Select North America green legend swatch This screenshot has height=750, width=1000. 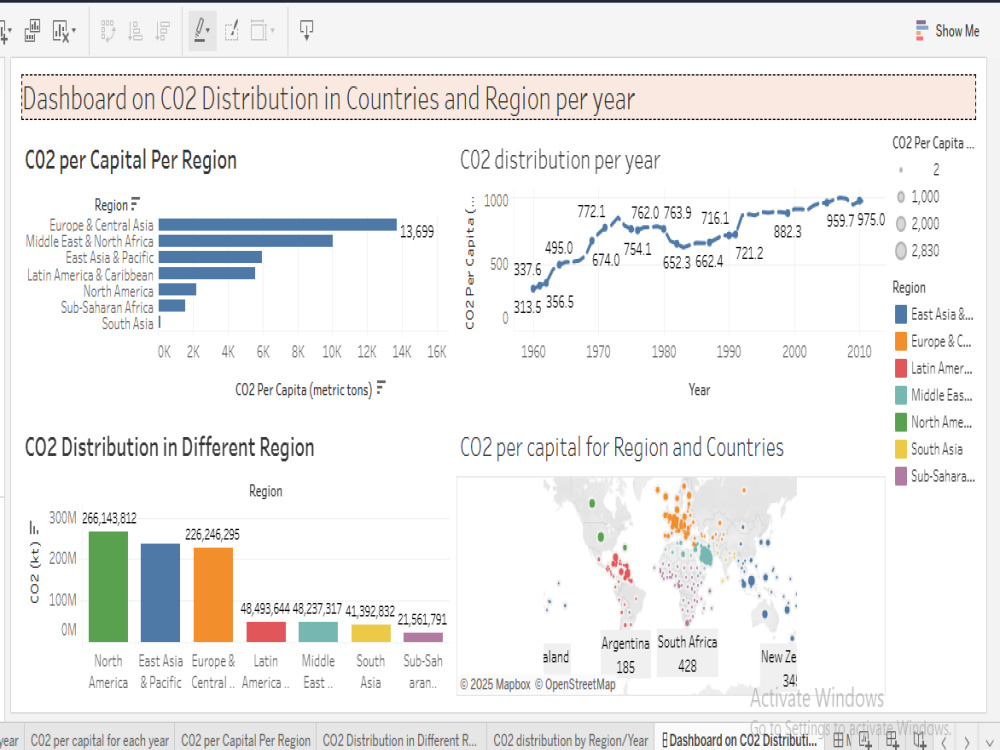point(901,422)
